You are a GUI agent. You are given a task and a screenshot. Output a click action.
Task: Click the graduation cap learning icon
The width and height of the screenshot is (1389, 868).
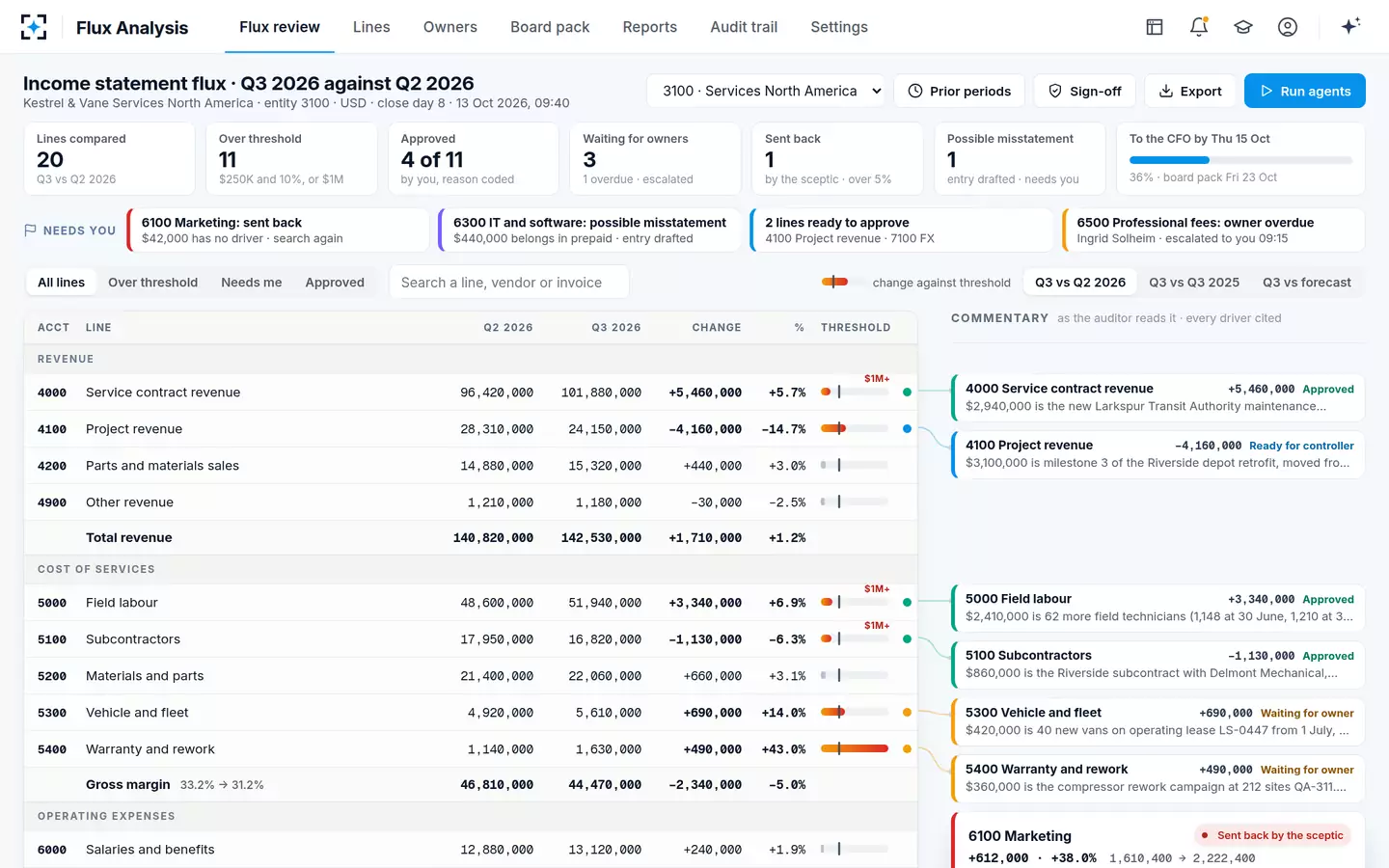click(x=1243, y=27)
